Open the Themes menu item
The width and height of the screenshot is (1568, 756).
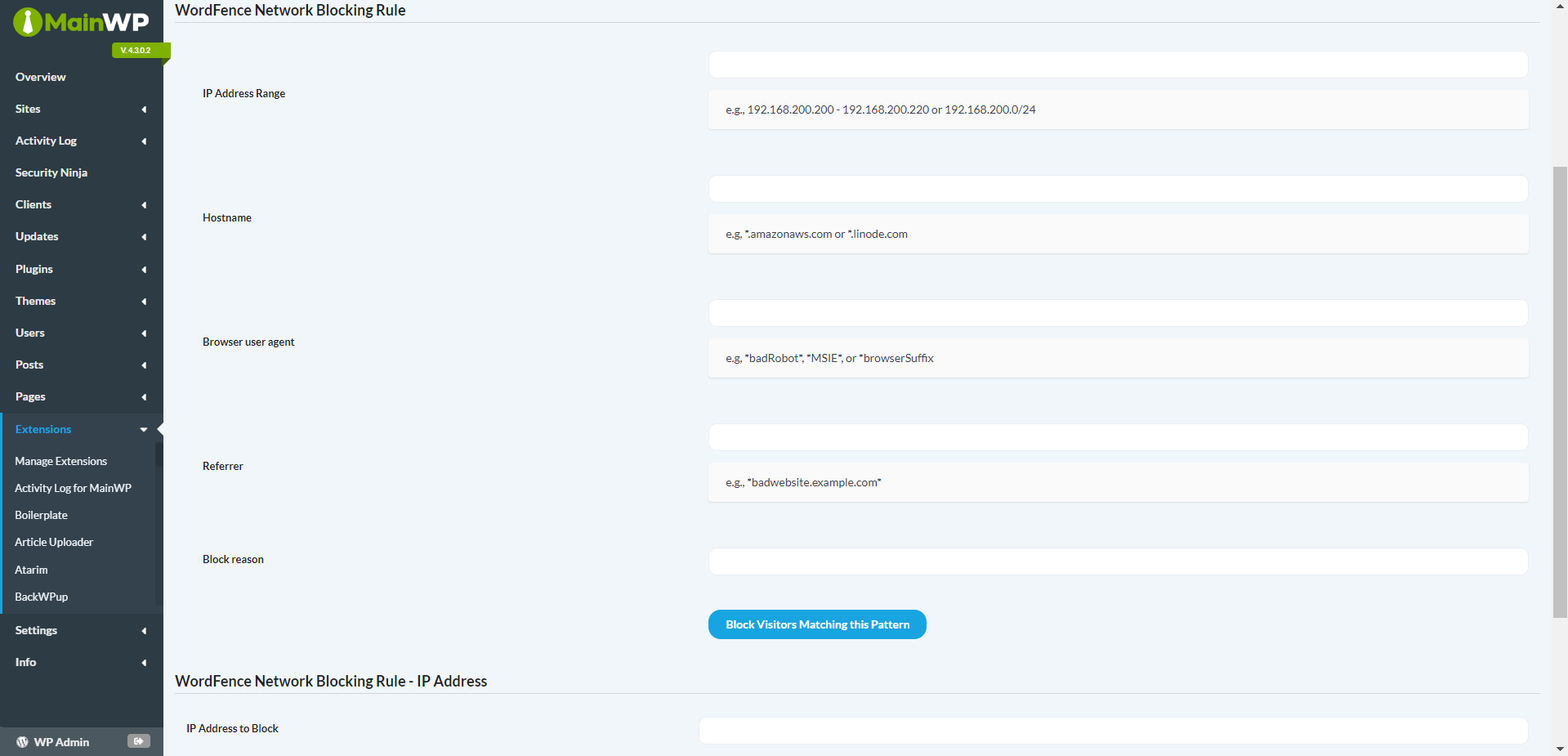[x=36, y=301]
